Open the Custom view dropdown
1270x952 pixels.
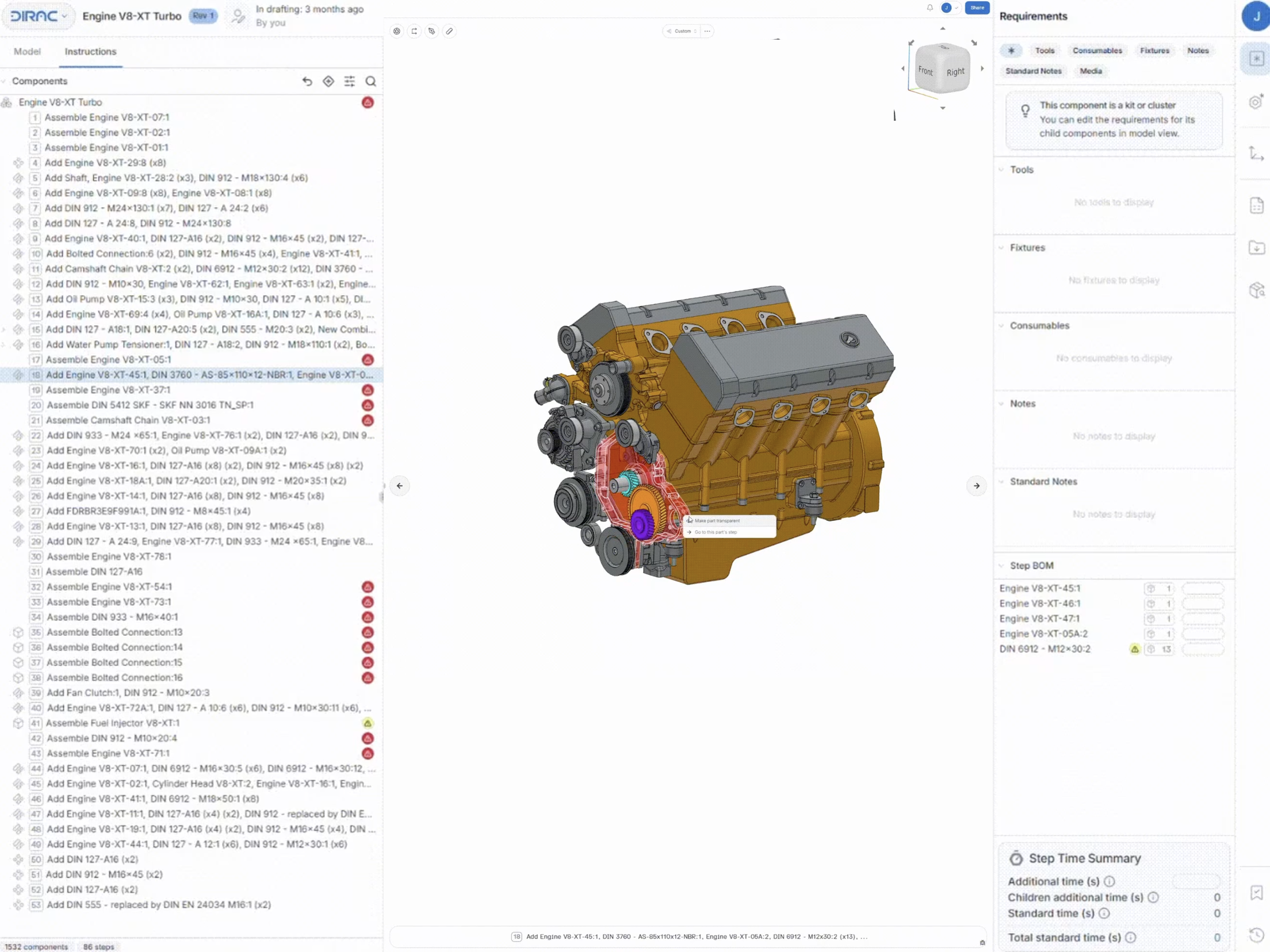pos(682,31)
